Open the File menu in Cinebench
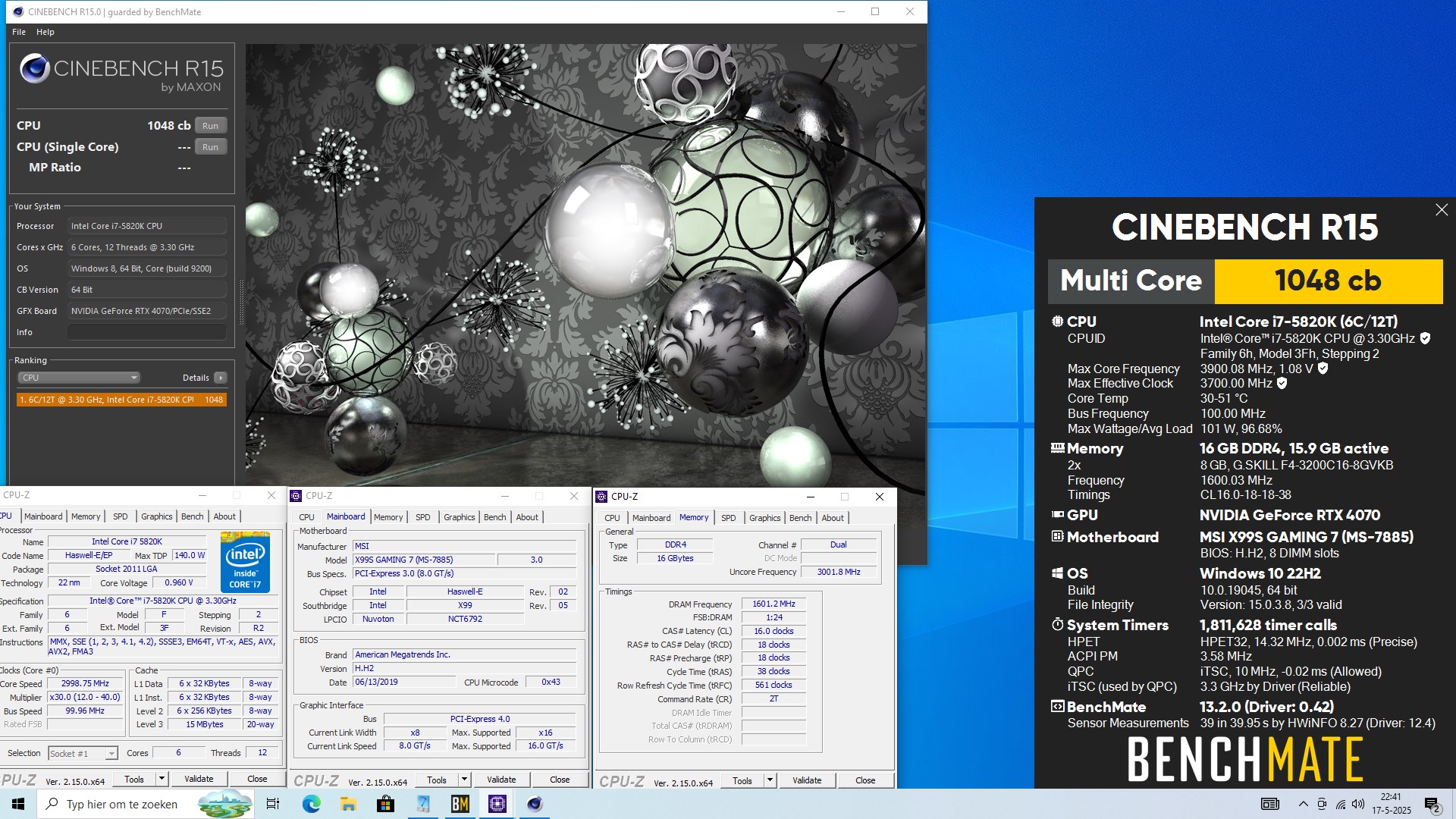This screenshot has height=819, width=1456. point(19,32)
